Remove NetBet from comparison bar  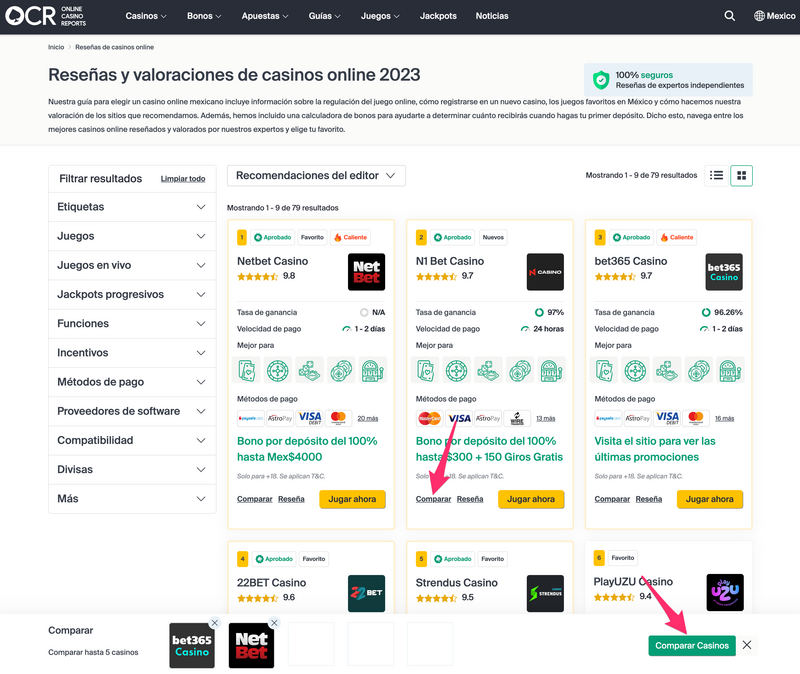(x=274, y=623)
